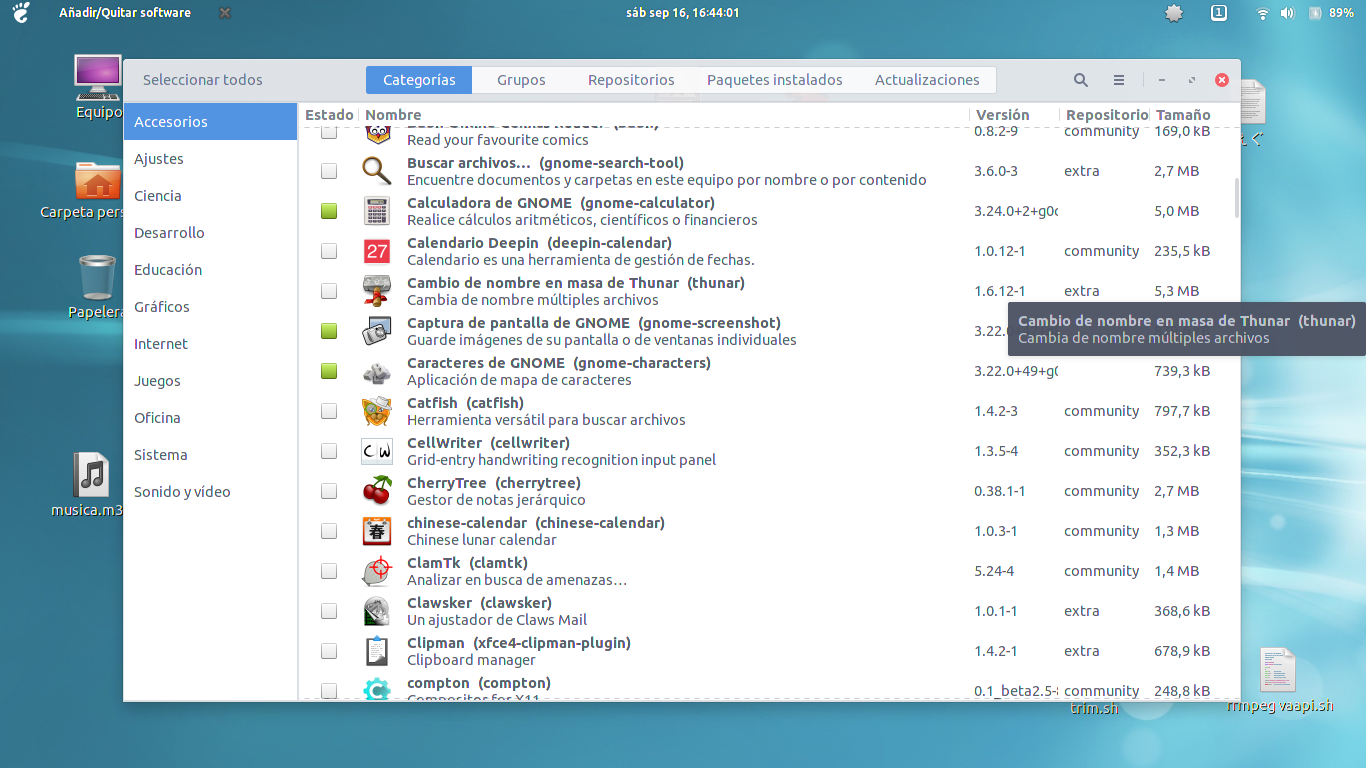Select the Internet category
1366x768 pixels.
click(210, 344)
